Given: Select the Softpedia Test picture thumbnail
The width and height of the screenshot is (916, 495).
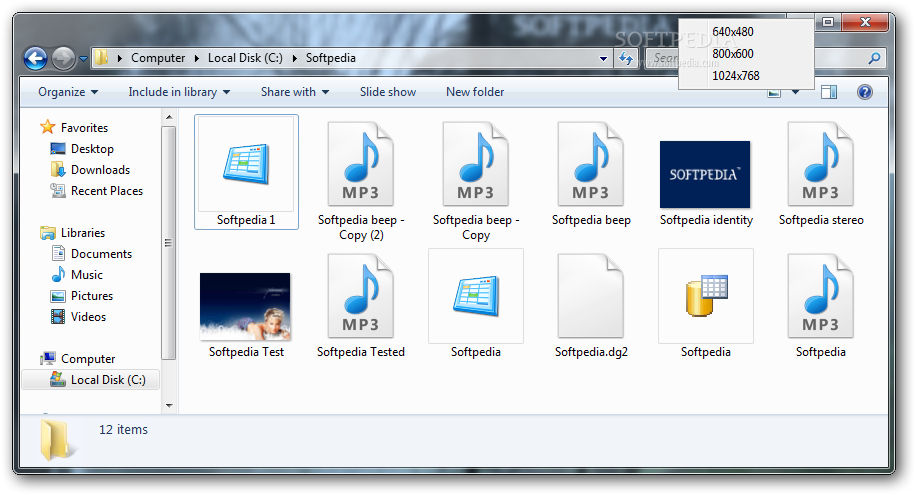Looking at the screenshot, I should [x=245, y=306].
